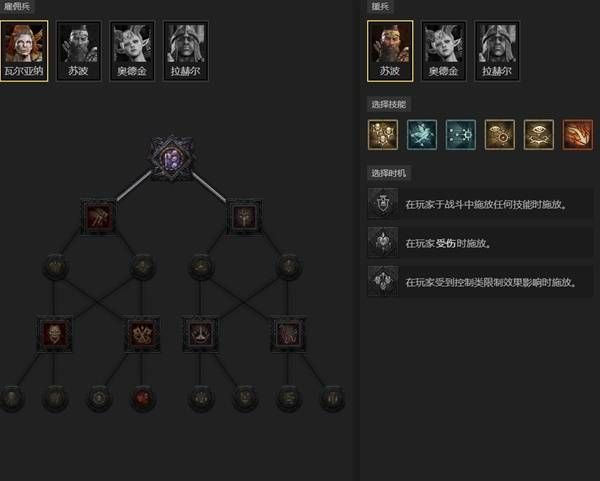This screenshot has width=600, height=481.
Task: Select the red axe skill node on the left branch
Action: [x=99, y=217]
